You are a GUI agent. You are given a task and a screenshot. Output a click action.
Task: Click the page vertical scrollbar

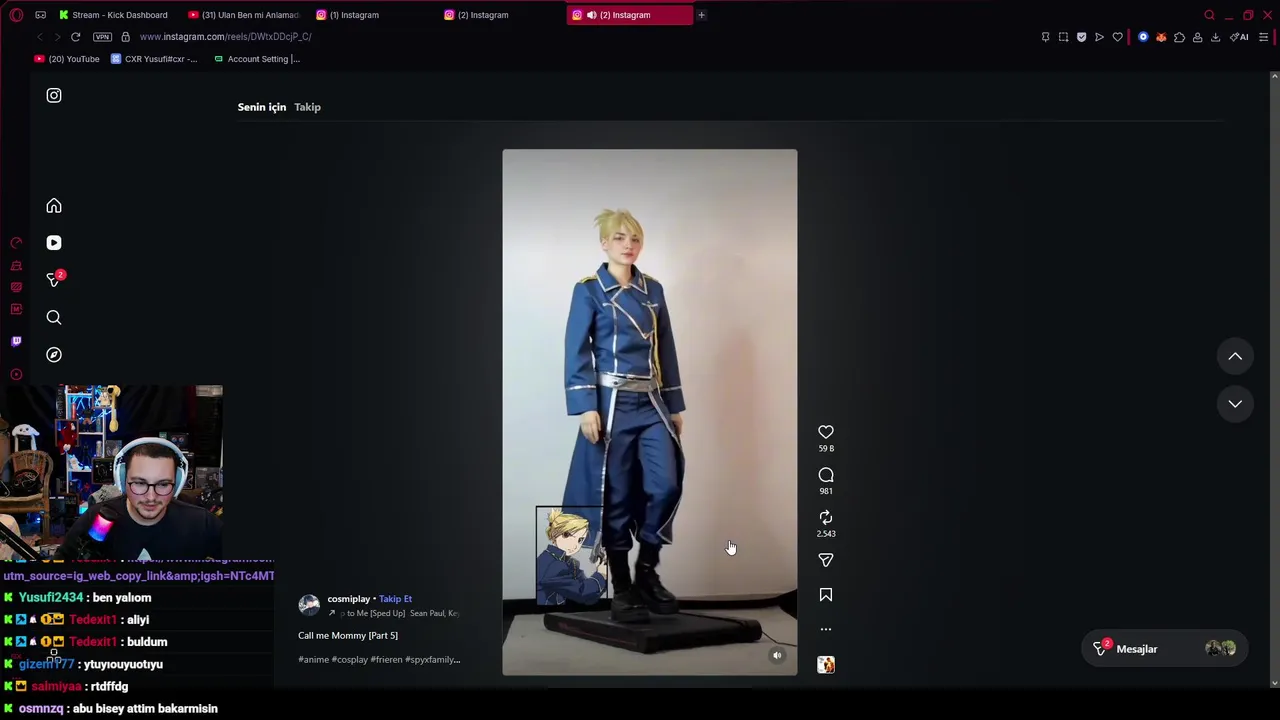pyautogui.click(x=1274, y=380)
